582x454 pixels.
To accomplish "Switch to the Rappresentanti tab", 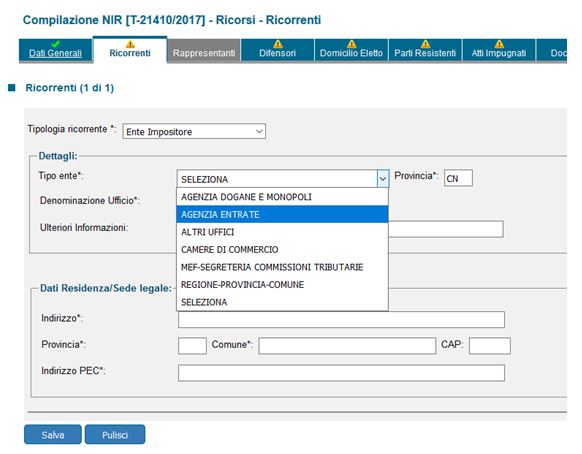I will pos(204,53).
